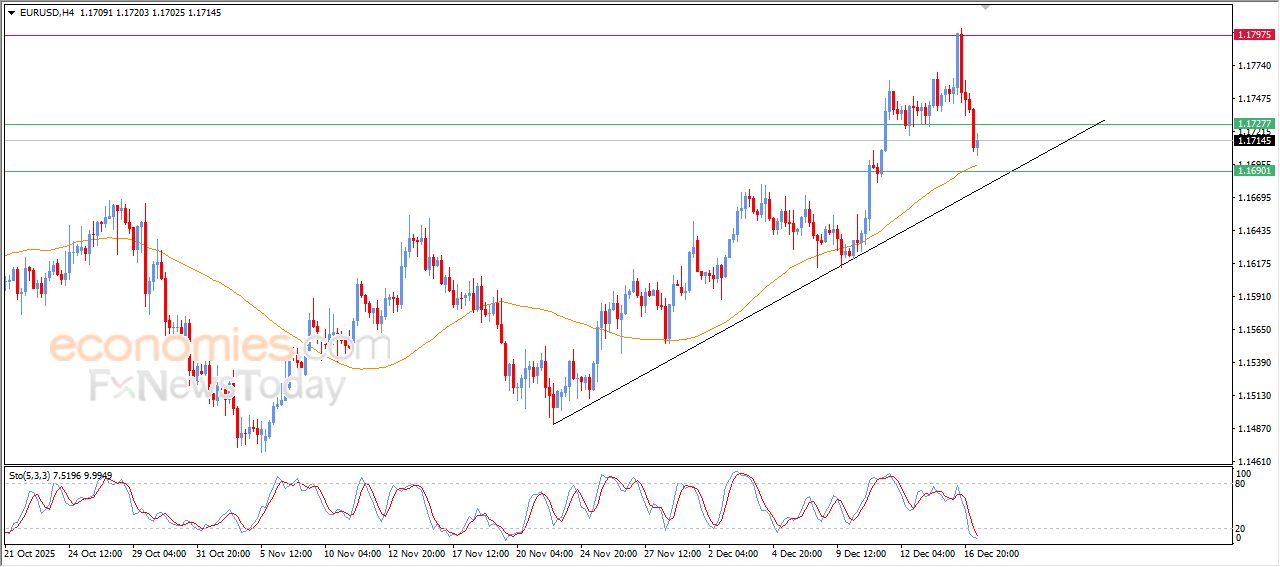Click the 2 Dec 04:00 time label
The image size is (1280, 567).
point(735,553)
